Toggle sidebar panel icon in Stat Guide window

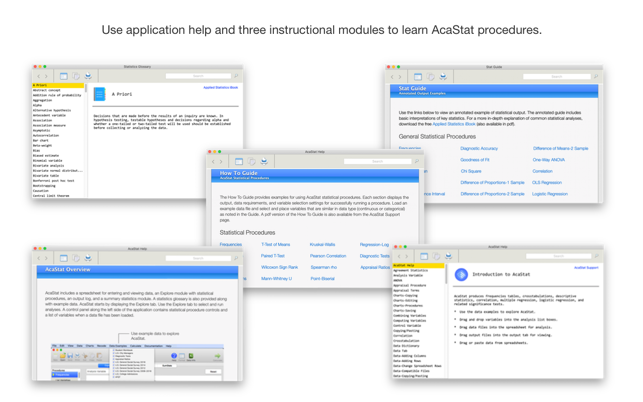[418, 77]
